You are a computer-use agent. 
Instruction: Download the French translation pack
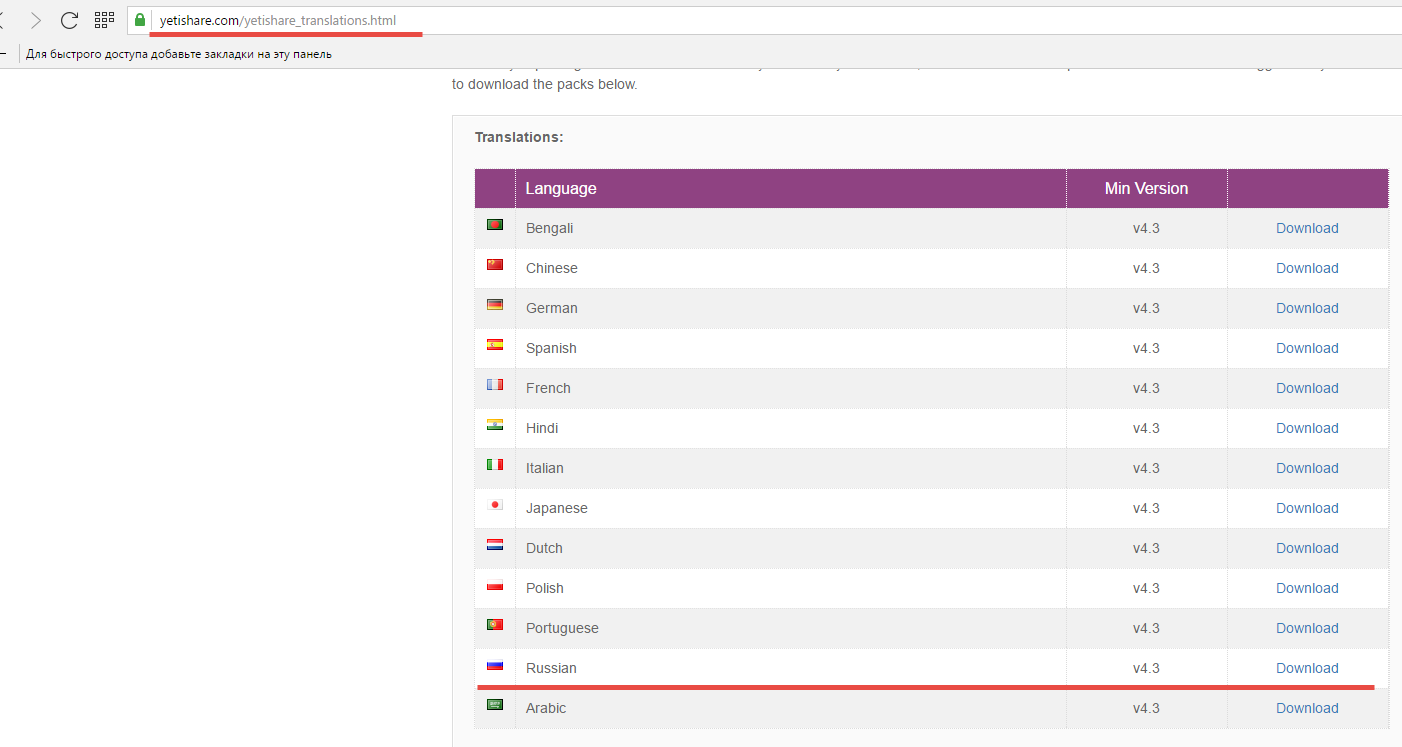pyautogui.click(x=1307, y=388)
